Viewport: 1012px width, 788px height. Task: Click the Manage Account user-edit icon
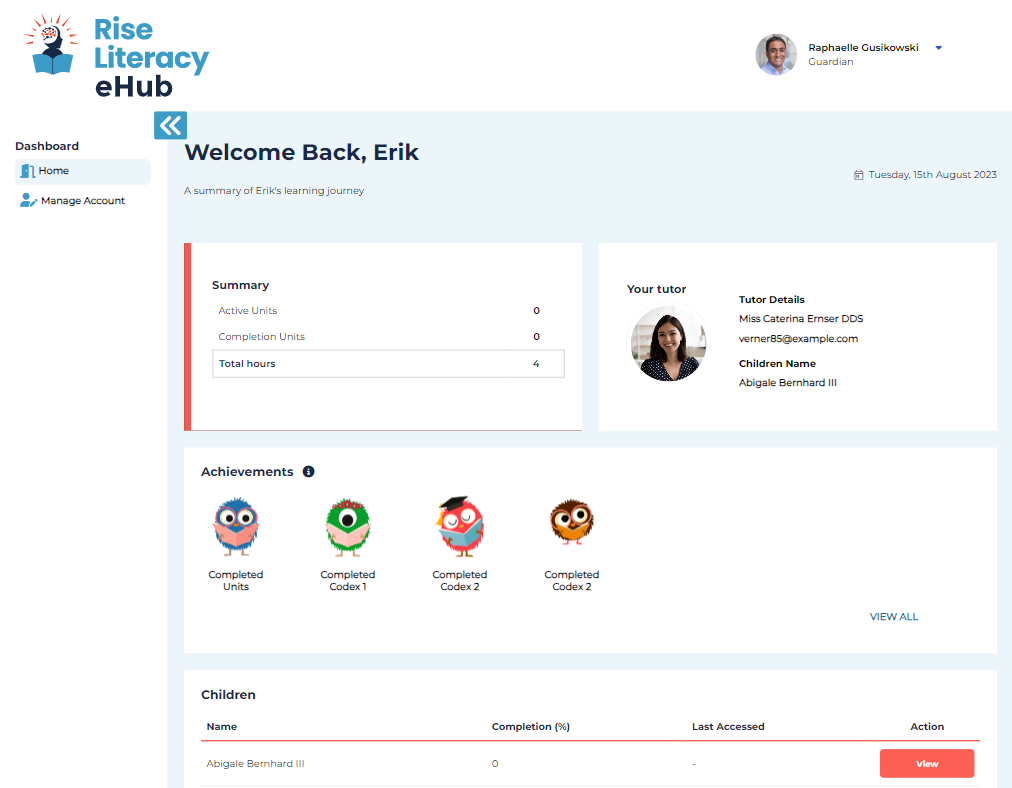[28, 201]
